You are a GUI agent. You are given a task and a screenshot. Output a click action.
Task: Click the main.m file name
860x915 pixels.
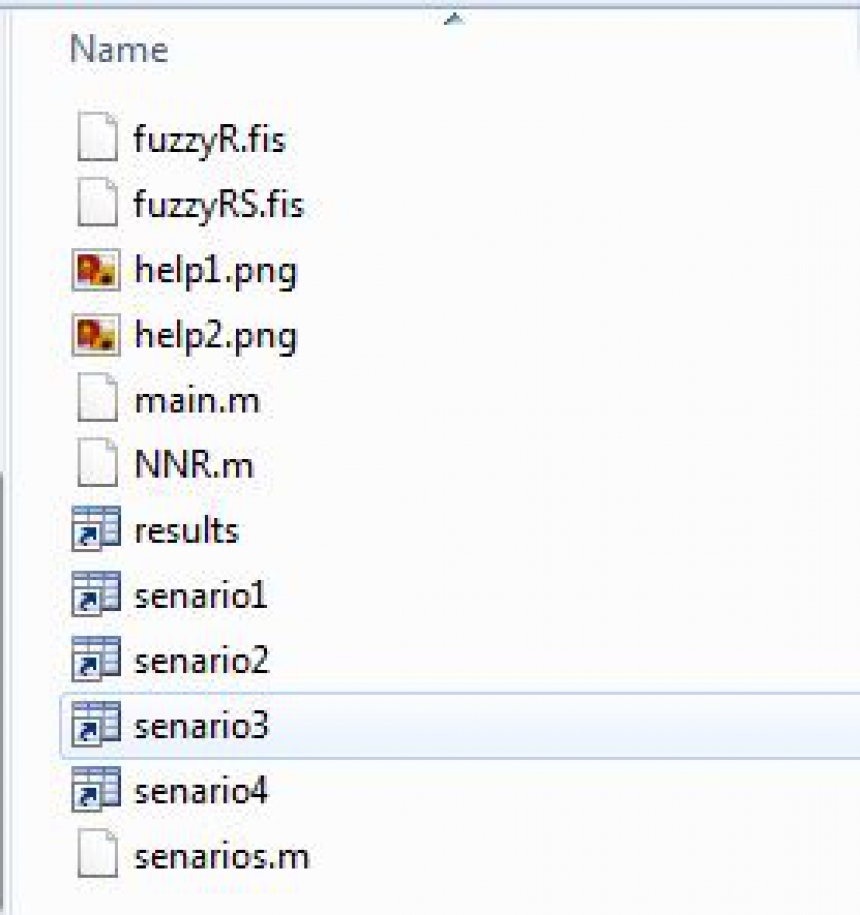pos(197,401)
